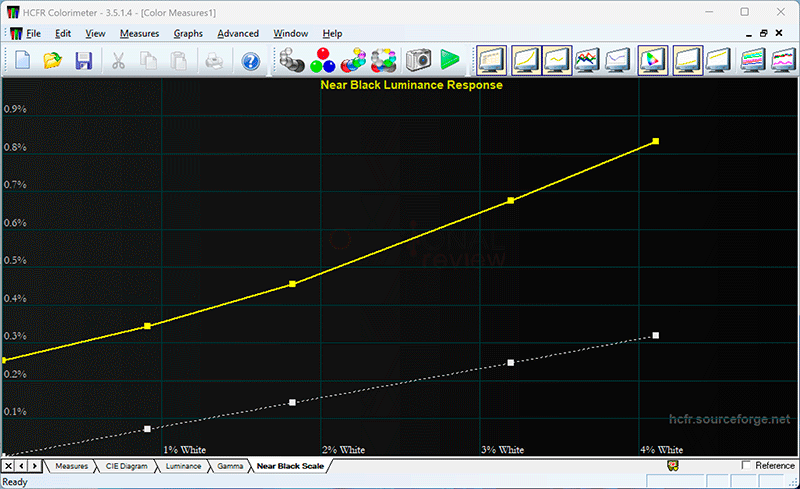Go to the next tab using the right arrow
The height and width of the screenshot is (489, 800).
tap(34, 466)
